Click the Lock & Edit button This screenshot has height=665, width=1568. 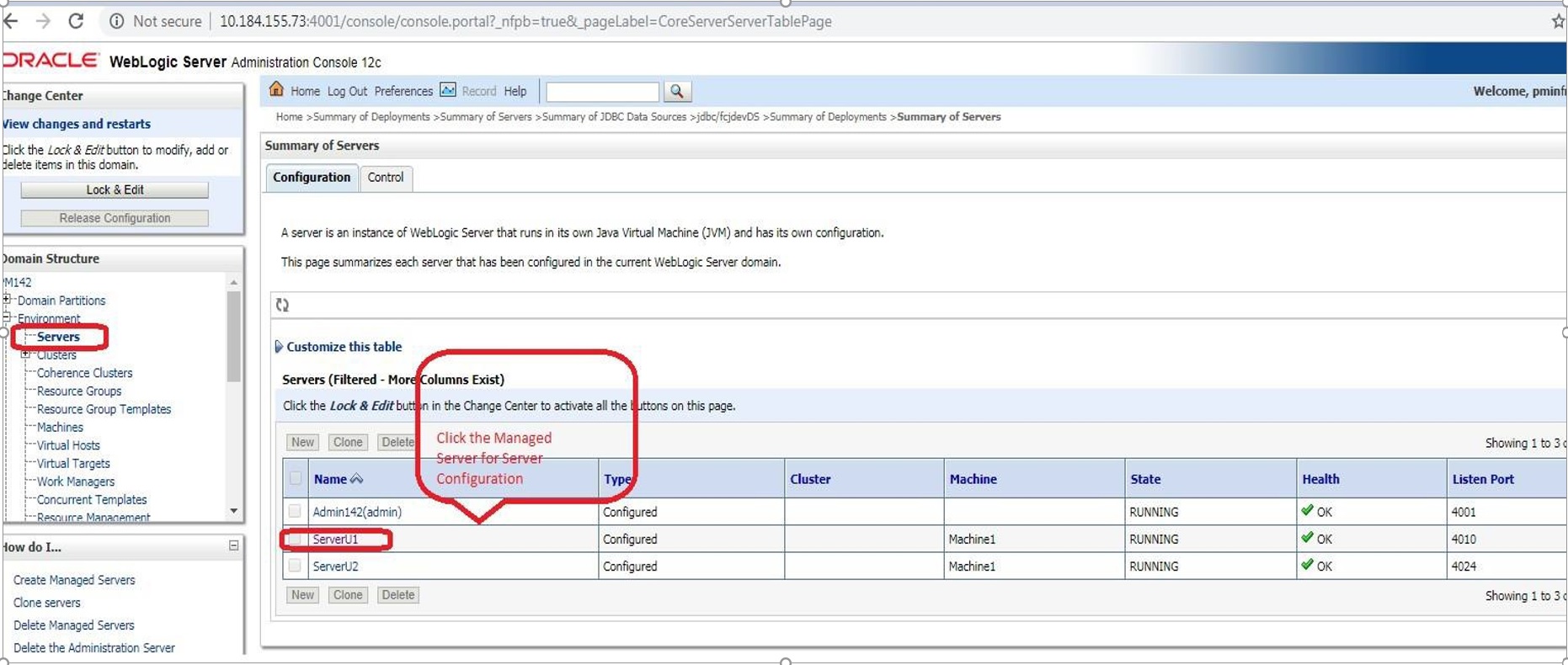[115, 190]
